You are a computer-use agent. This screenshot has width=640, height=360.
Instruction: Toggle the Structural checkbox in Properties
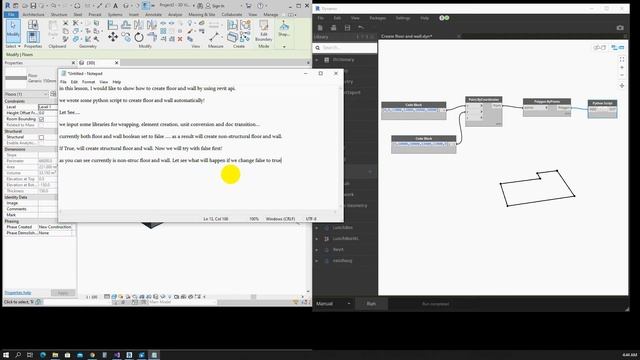41,138
